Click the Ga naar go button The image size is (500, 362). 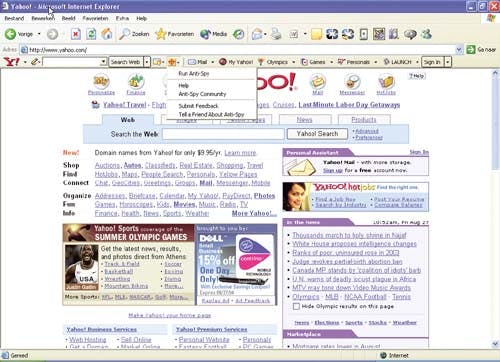coord(481,50)
